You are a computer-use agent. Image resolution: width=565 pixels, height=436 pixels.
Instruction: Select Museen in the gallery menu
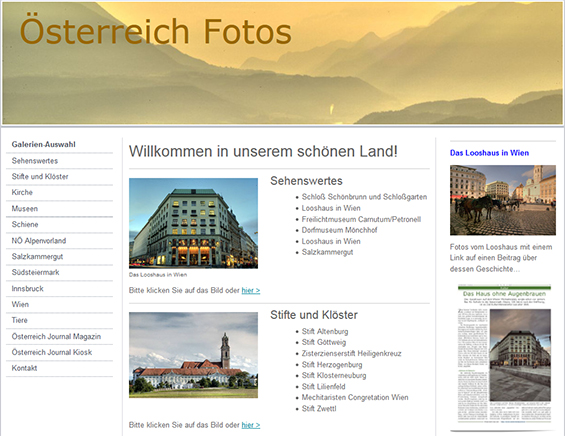click(x=25, y=209)
